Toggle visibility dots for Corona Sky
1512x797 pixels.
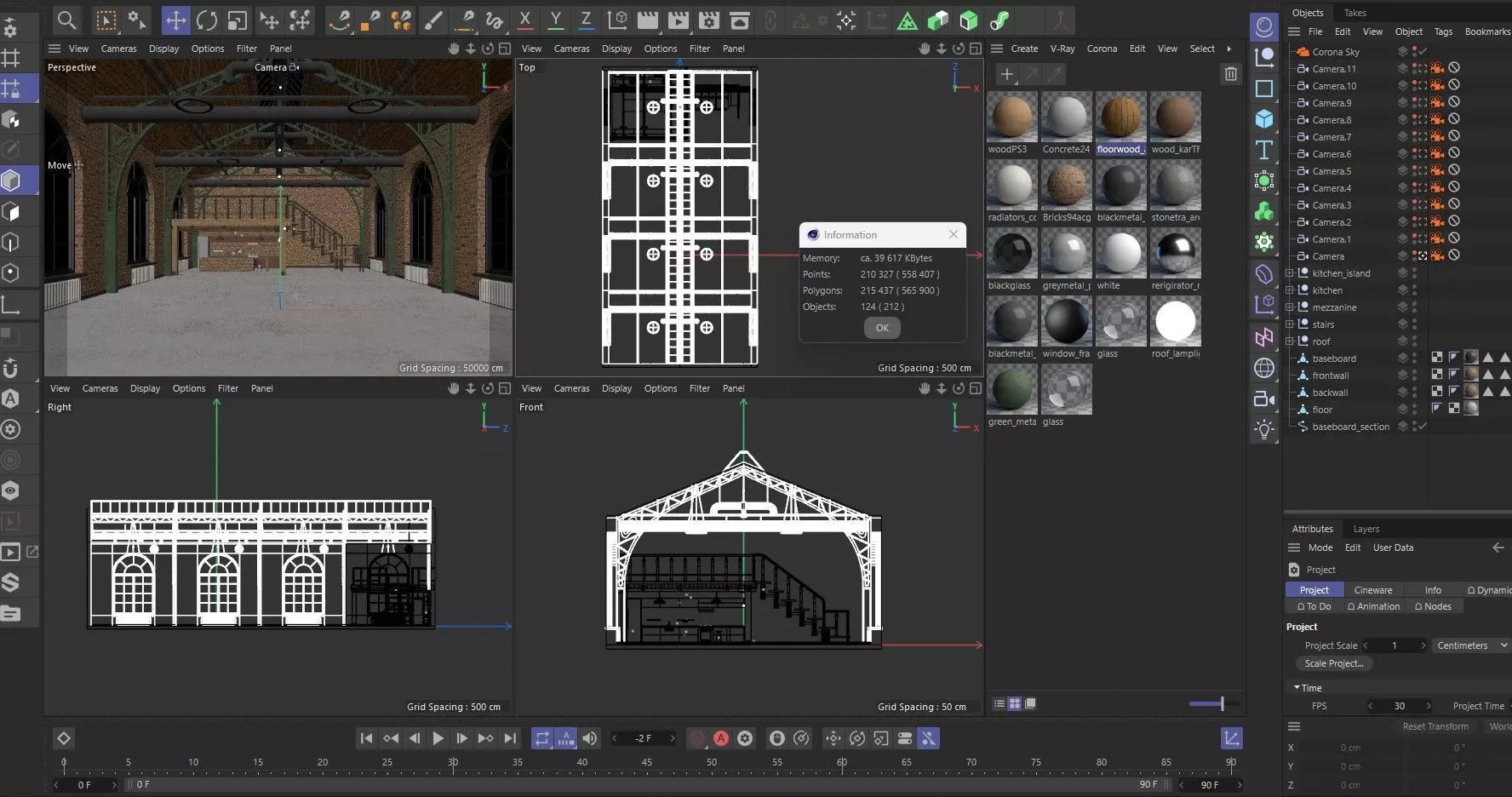tap(1414, 52)
